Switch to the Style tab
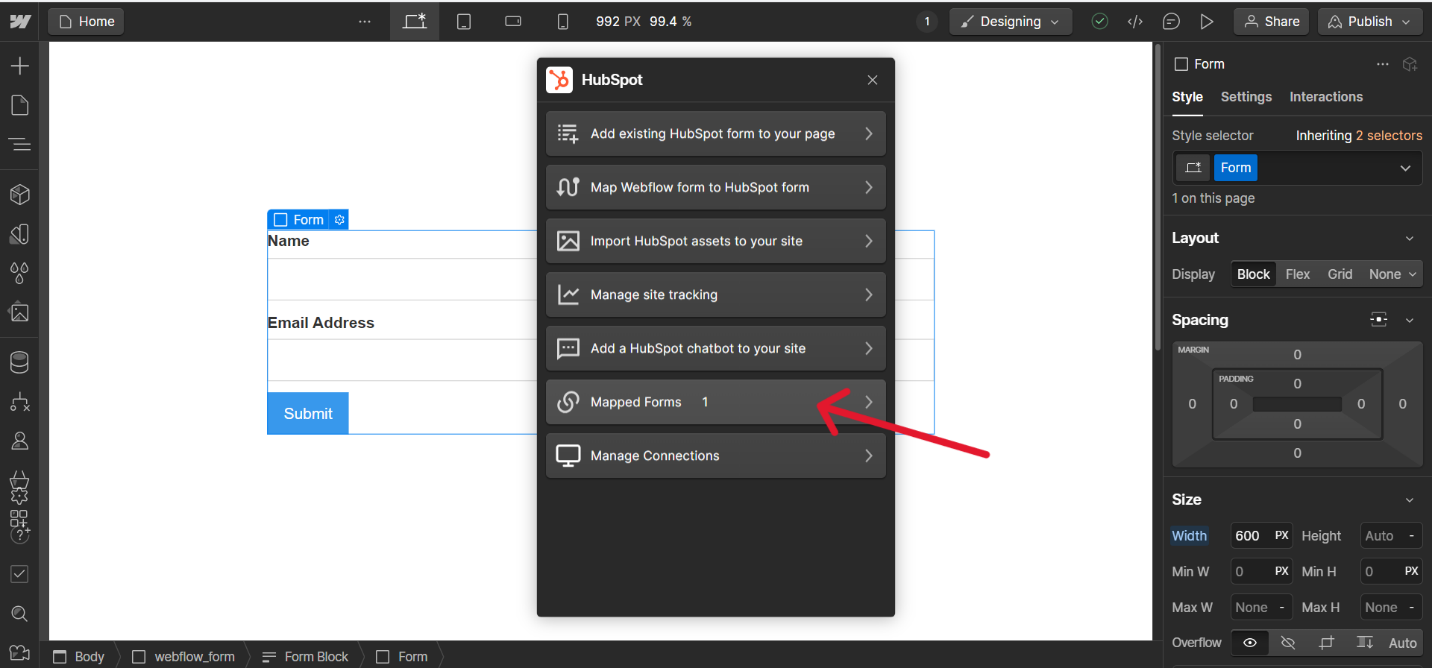The width and height of the screenshot is (1432, 668). tap(1187, 97)
